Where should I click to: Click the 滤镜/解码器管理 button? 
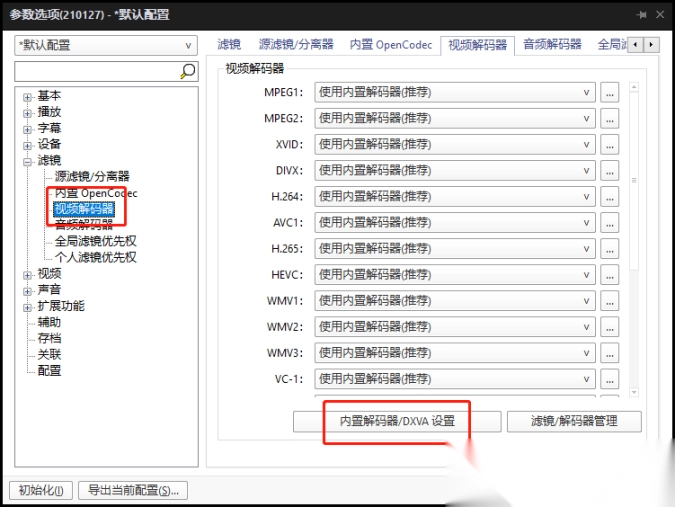tap(573, 421)
